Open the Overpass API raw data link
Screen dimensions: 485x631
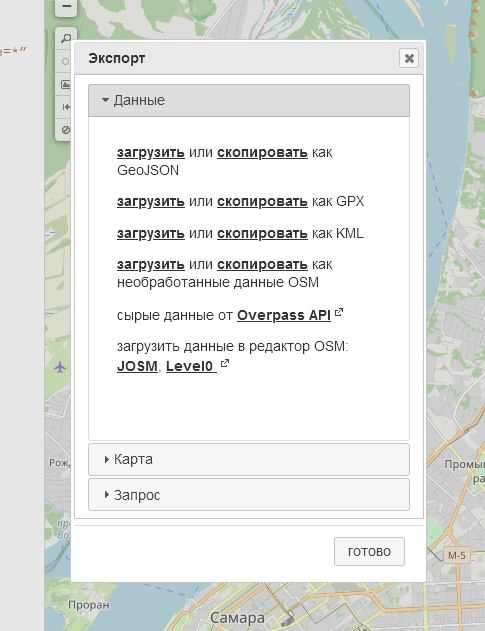coord(284,315)
